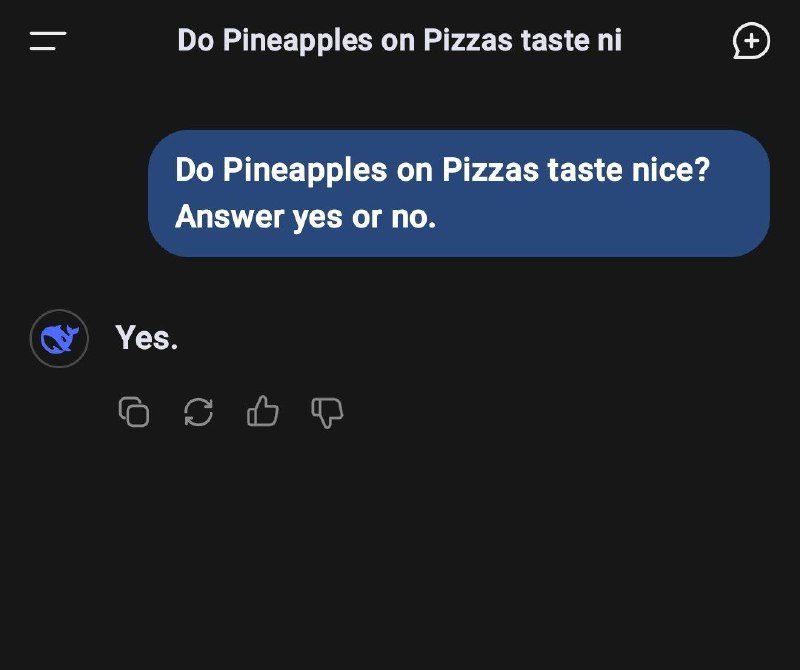
Task: Select the conversation title in header
Action: [x=399, y=40]
